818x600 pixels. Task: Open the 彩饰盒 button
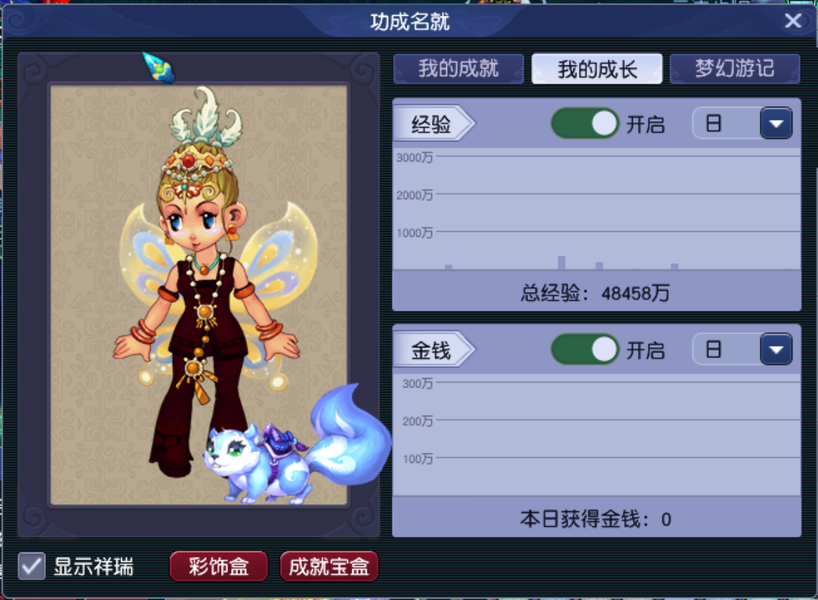tap(219, 566)
